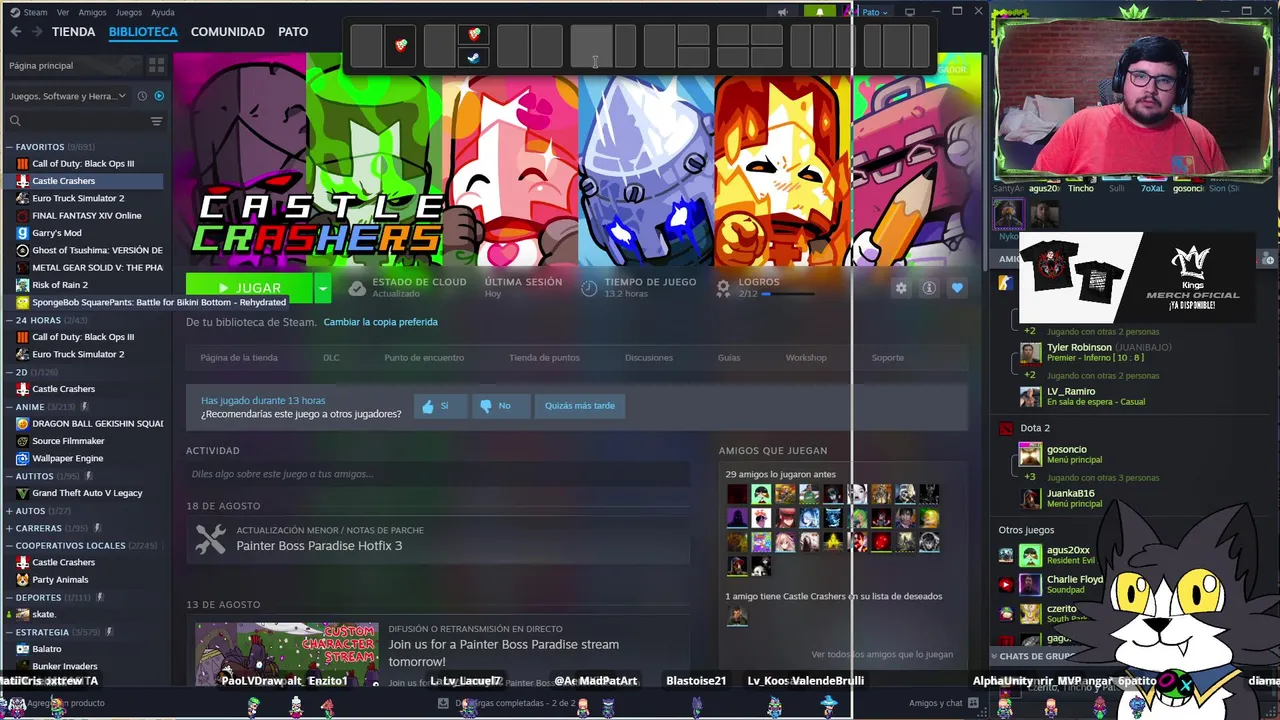Click the wrench patch notes icon
The image size is (1280, 720).
210,540
